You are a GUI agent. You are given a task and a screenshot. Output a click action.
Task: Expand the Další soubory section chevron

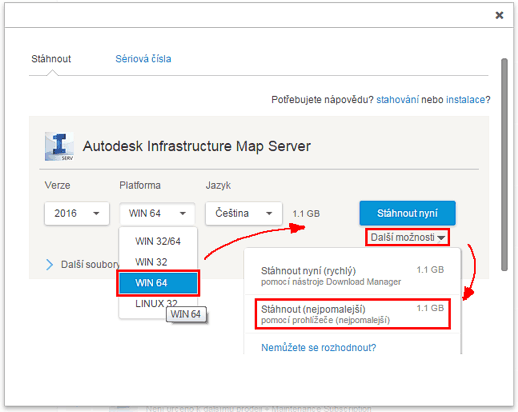(49, 264)
